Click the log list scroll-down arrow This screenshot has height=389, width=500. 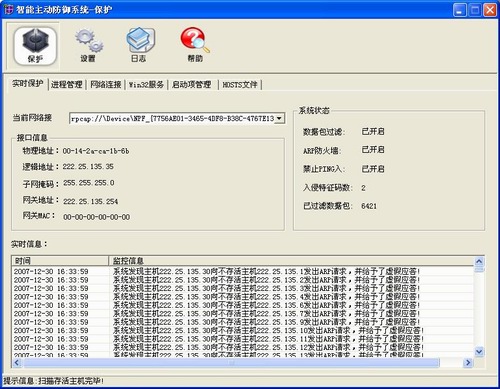(x=479, y=351)
